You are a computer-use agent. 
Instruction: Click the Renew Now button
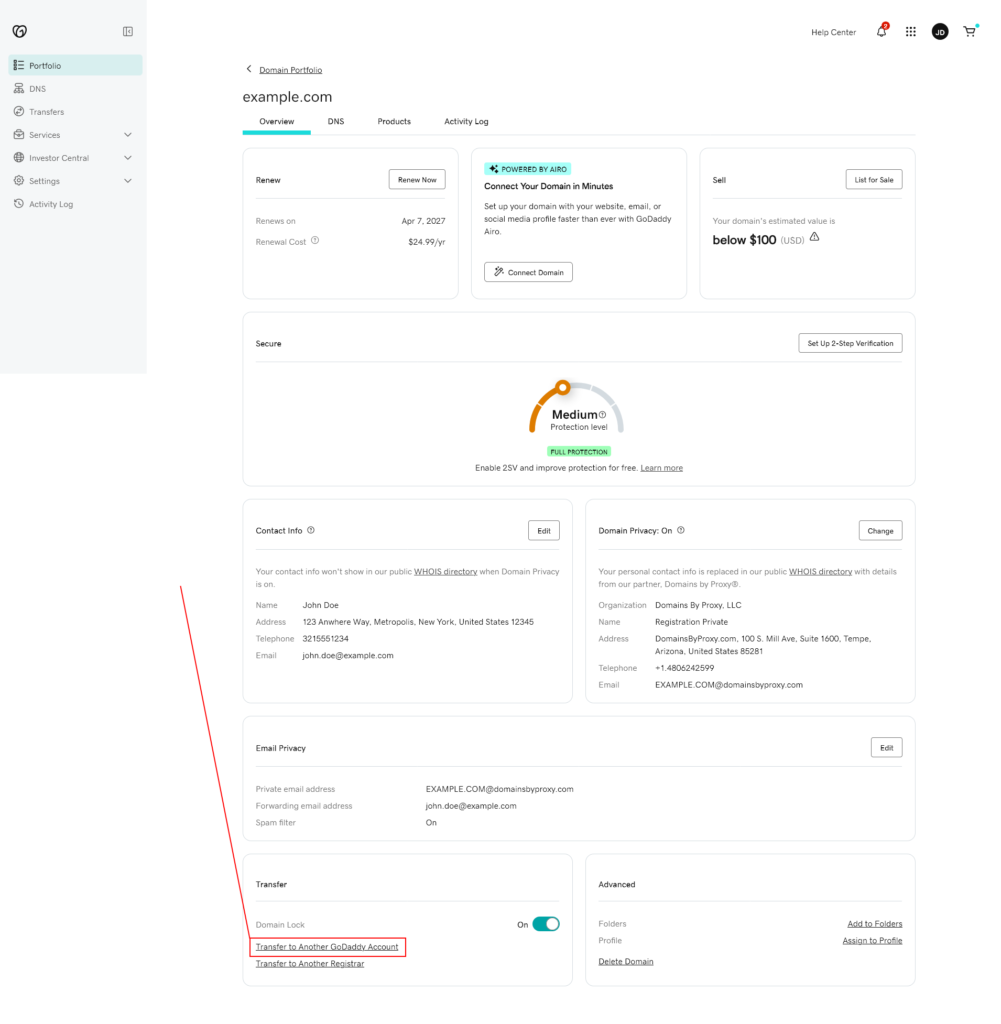[x=417, y=180]
